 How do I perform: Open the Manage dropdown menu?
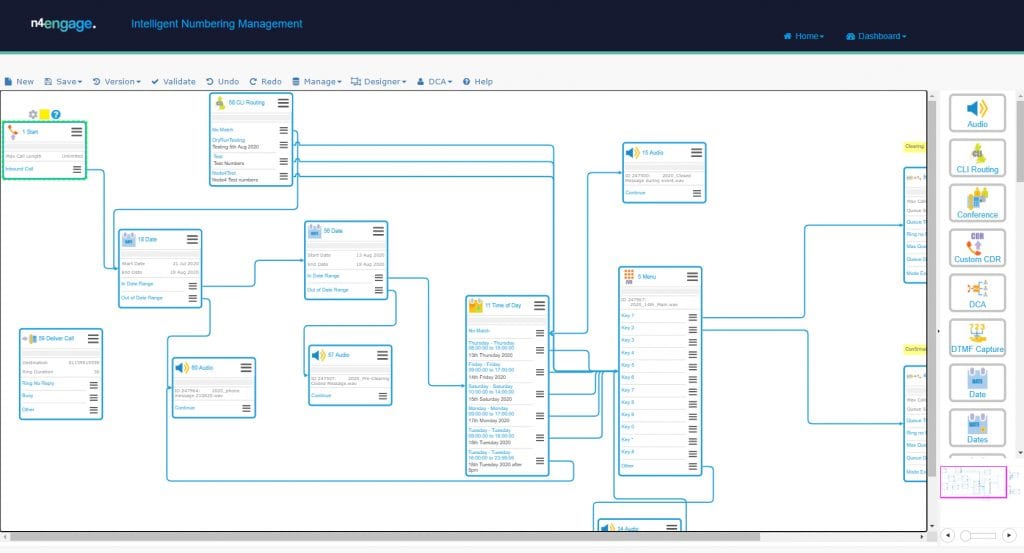pos(317,82)
